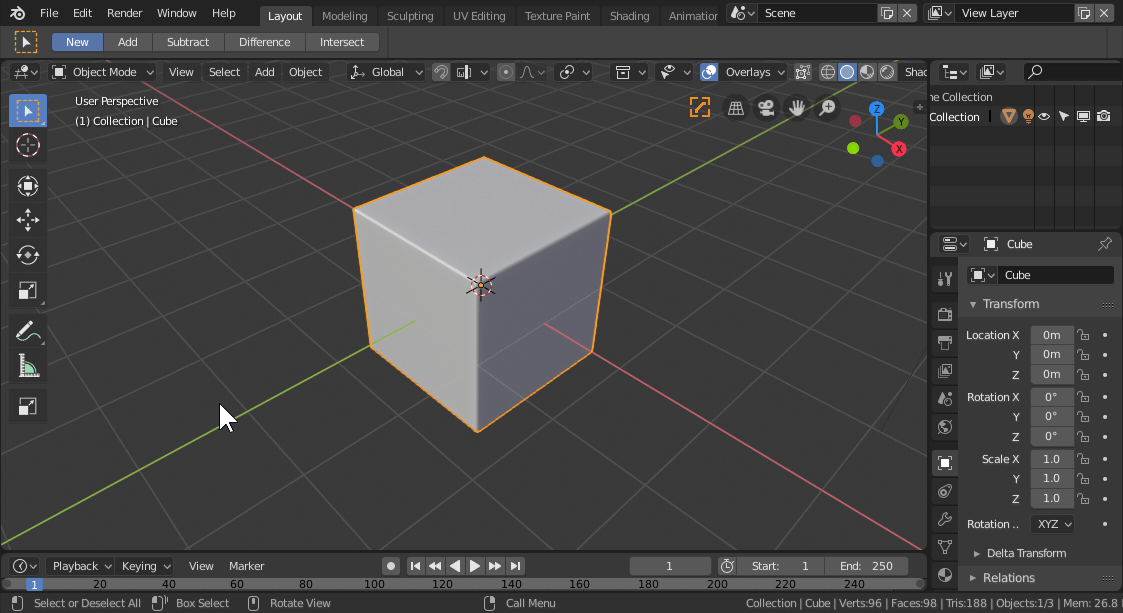Activate the Move tool

click(x=28, y=220)
